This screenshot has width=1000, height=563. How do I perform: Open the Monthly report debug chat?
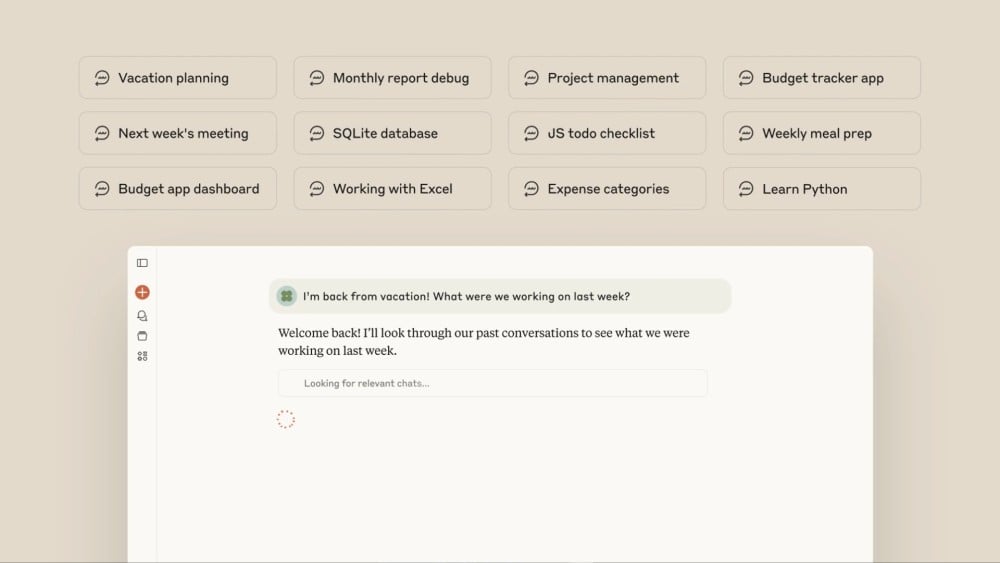pyautogui.click(x=392, y=78)
